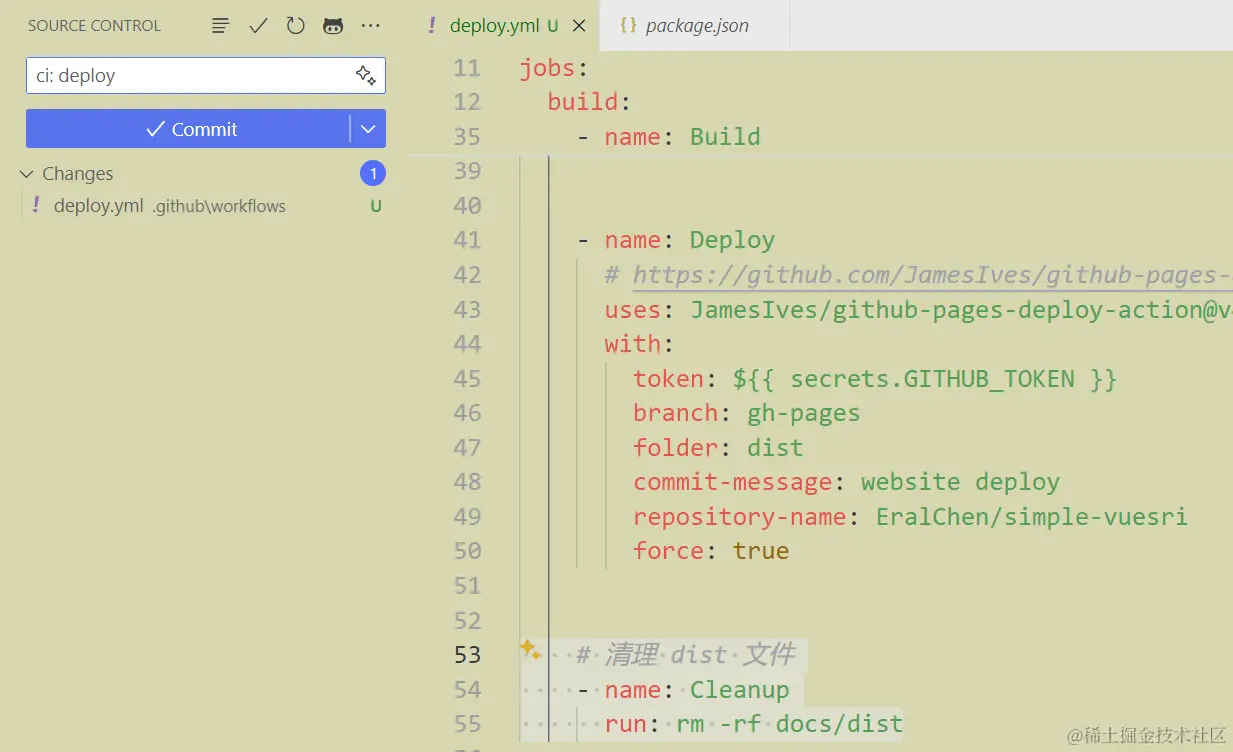Image resolution: width=1233 pixels, height=752 pixels.
Task: Click the checkmark commit icon in header
Action: pos(258,26)
